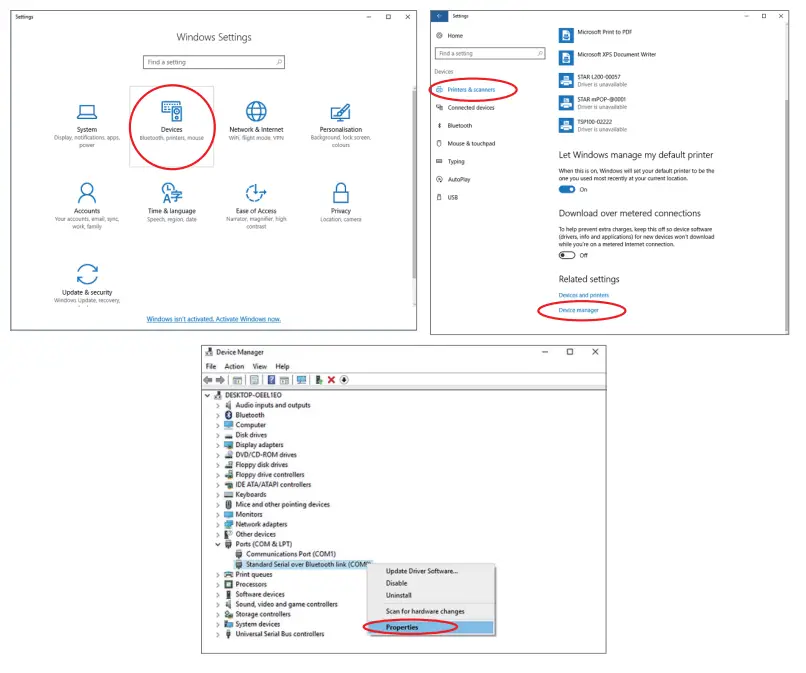The image size is (806, 673).
Task: Open the Help menu in Device Manager
Action: [x=282, y=367]
